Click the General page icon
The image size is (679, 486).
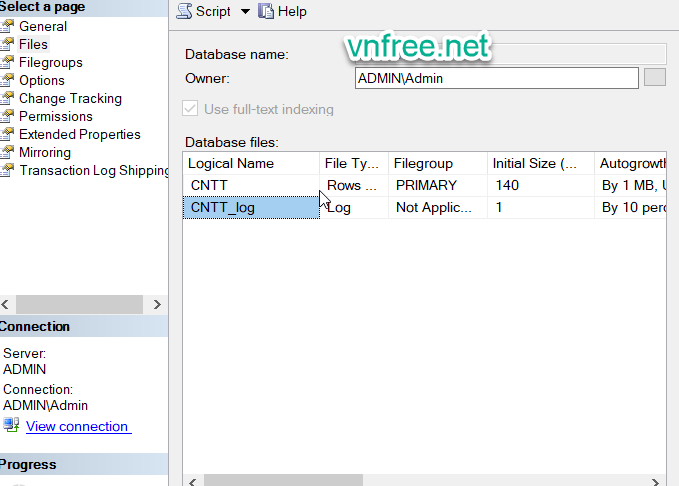[8, 26]
